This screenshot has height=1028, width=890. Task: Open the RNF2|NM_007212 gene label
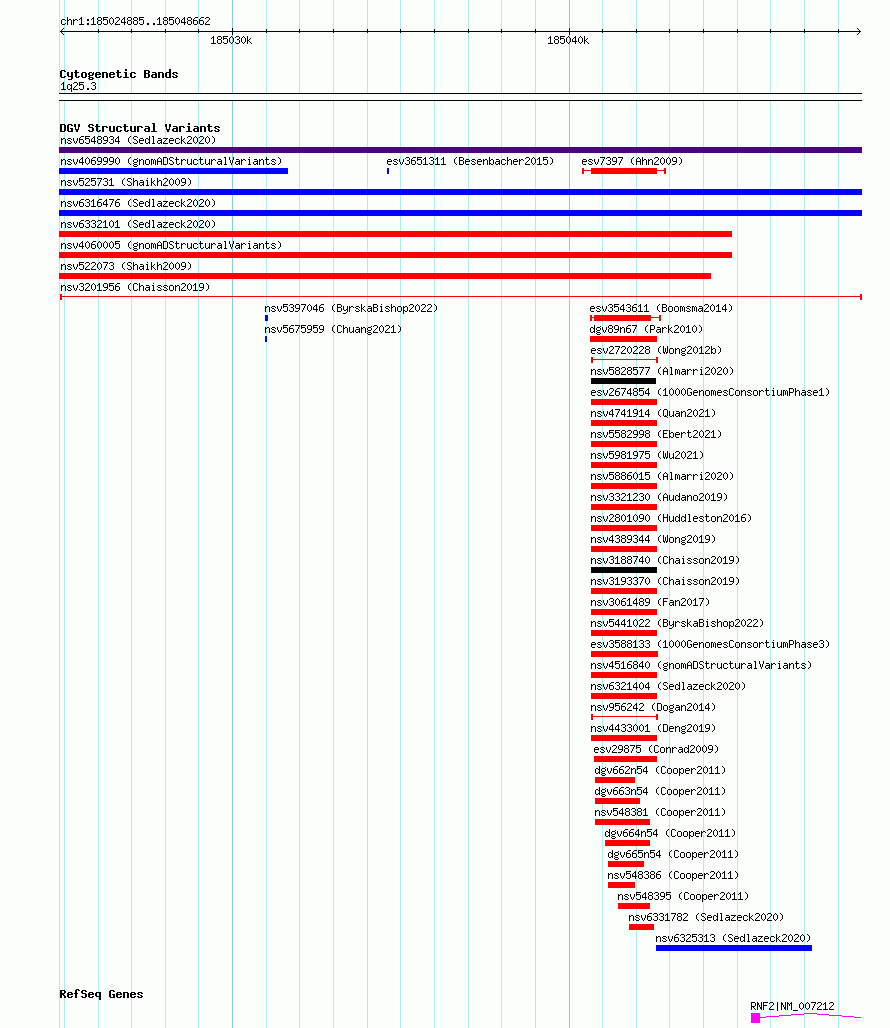[x=792, y=1006]
